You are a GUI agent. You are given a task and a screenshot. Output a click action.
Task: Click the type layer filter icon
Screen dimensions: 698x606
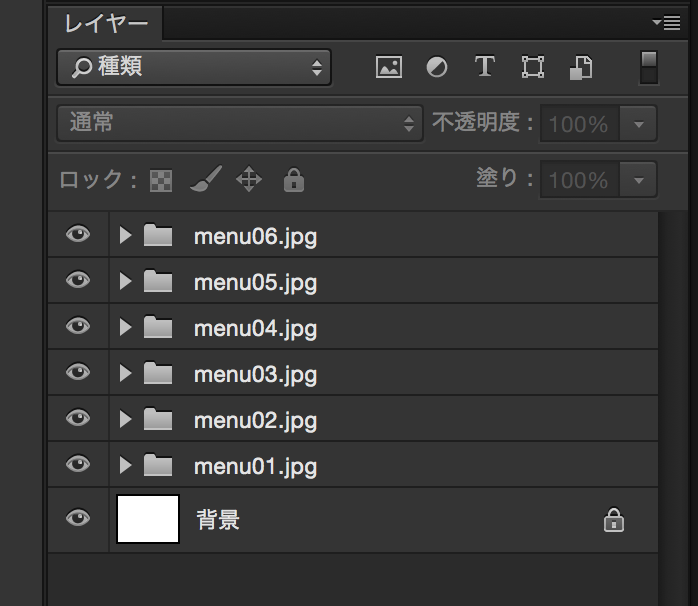[x=485, y=67]
